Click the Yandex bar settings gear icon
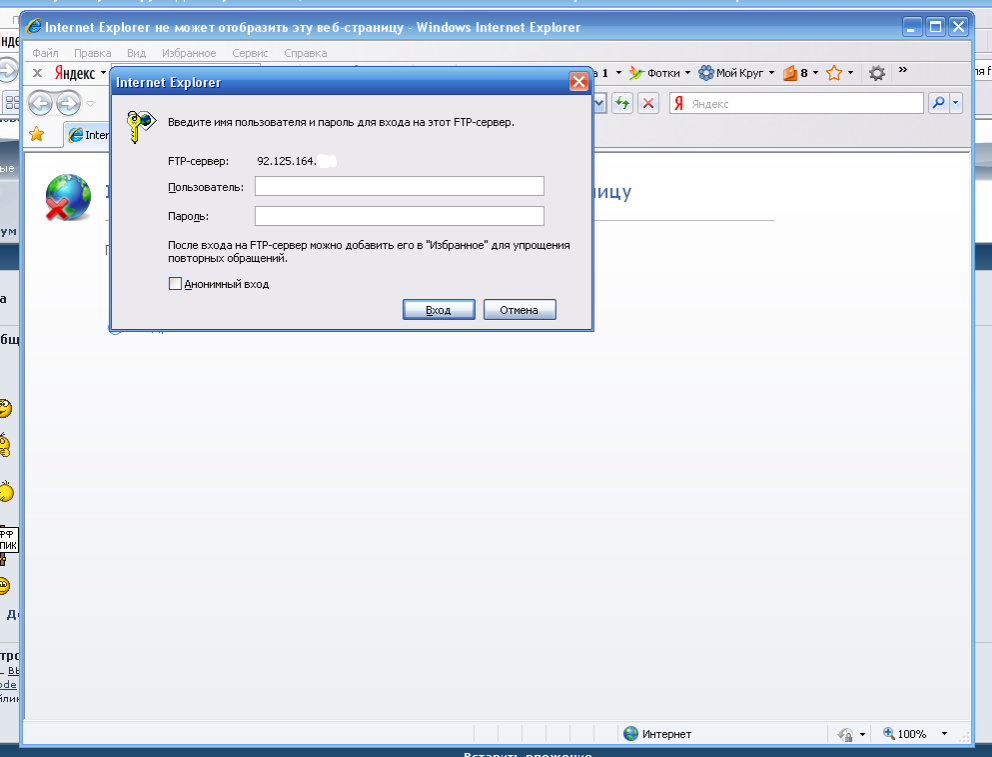The height and width of the screenshot is (757, 992). click(877, 73)
